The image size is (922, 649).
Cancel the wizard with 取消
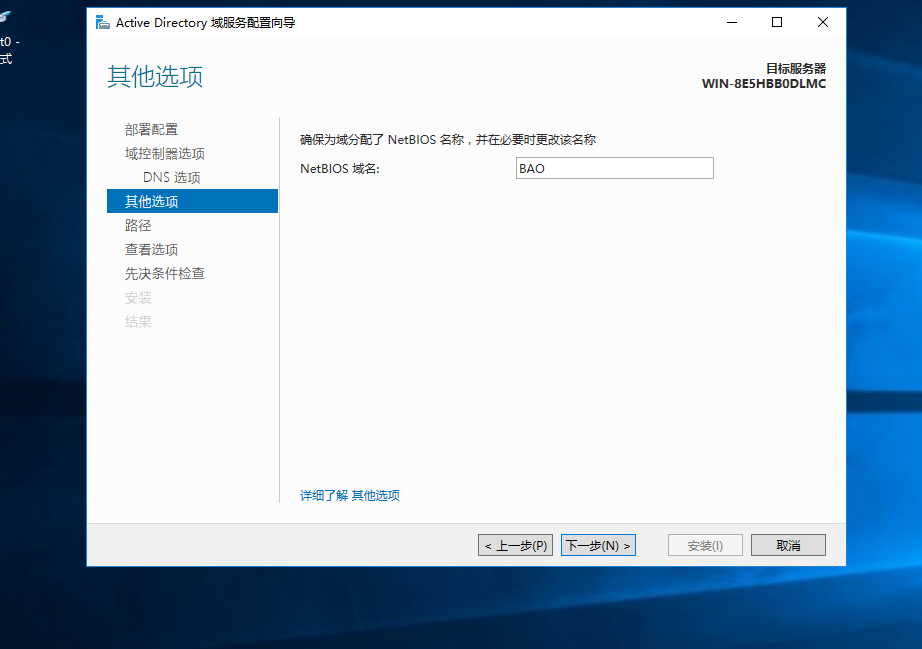click(788, 546)
